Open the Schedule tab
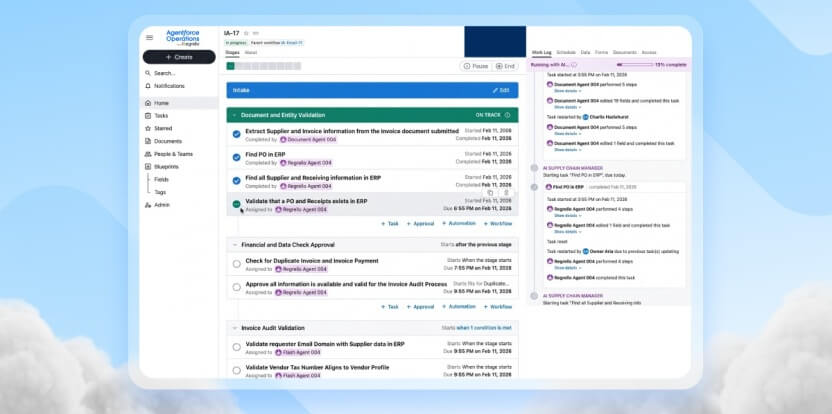832x414 pixels. (566, 53)
